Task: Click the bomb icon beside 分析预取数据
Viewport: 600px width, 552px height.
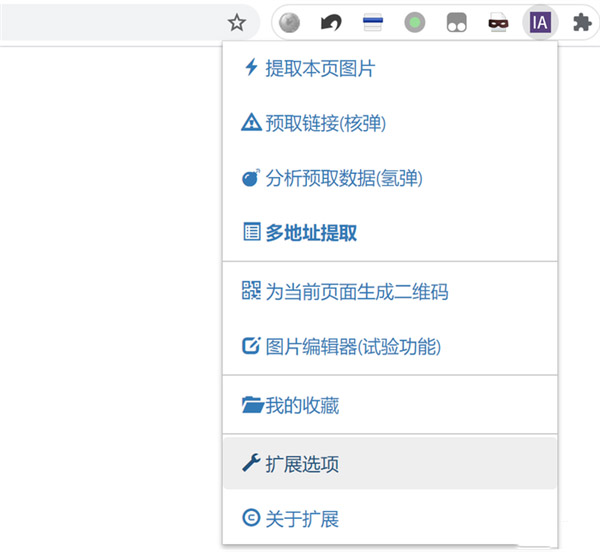Action: (x=251, y=178)
